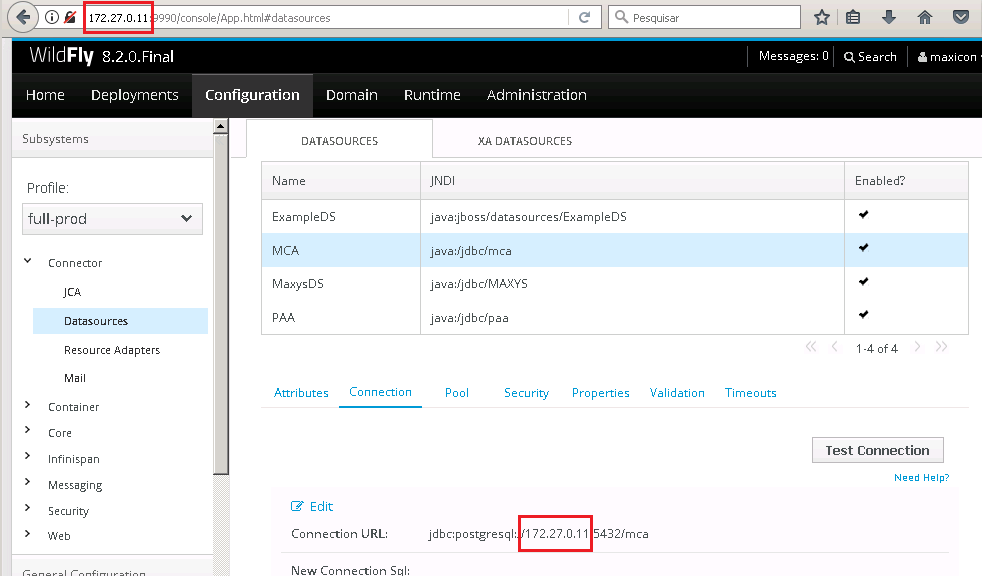The height and width of the screenshot is (576, 982).
Task: Click the Edit pencil icon
Action: coord(297,506)
